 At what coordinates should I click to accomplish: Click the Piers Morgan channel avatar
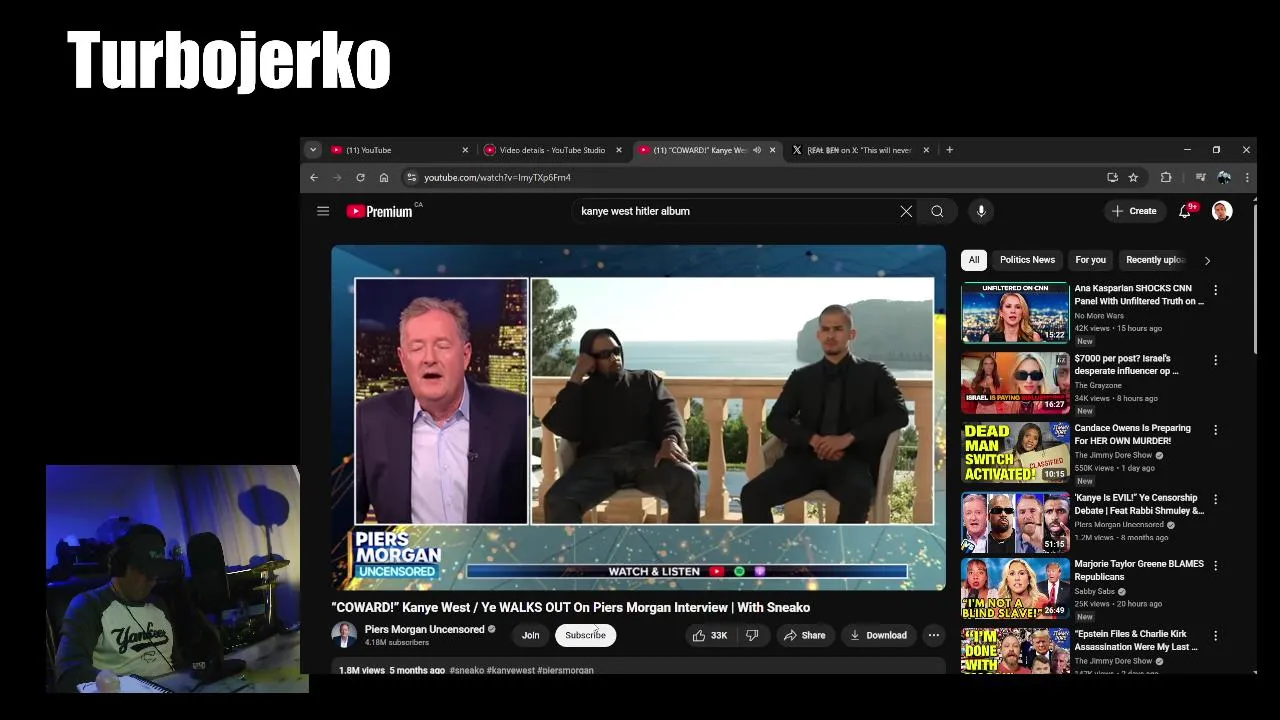point(344,635)
